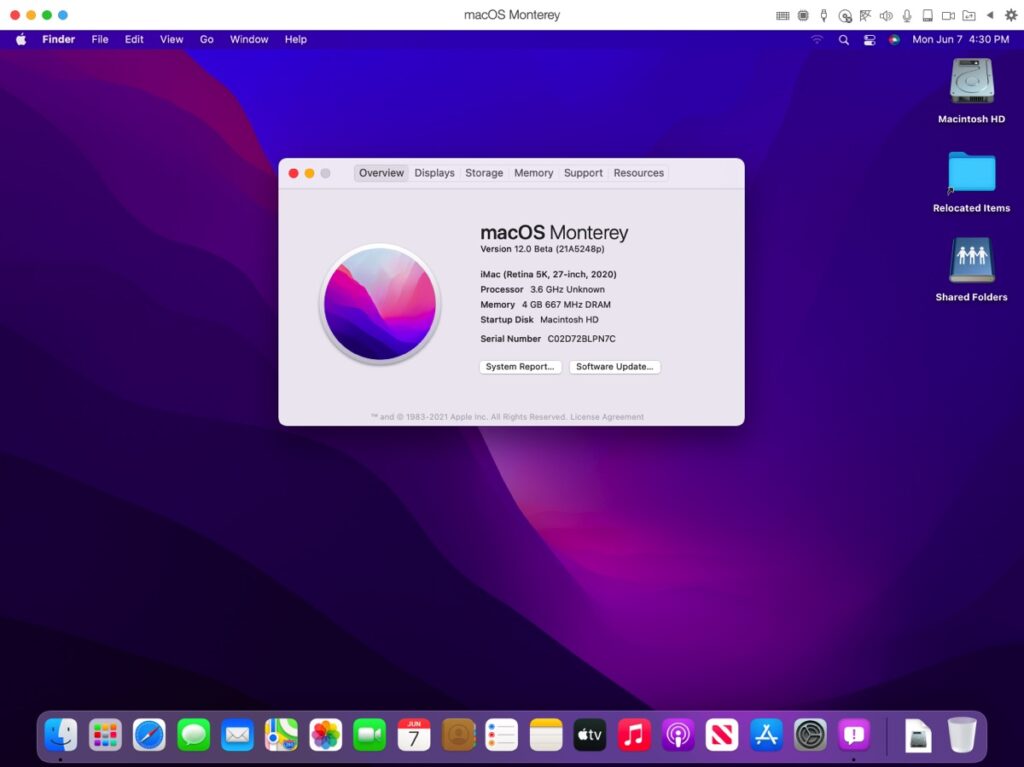Open Control Center in the menu bar
Viewport: 1024px width, 767px height.
click(x=869, y=40)
